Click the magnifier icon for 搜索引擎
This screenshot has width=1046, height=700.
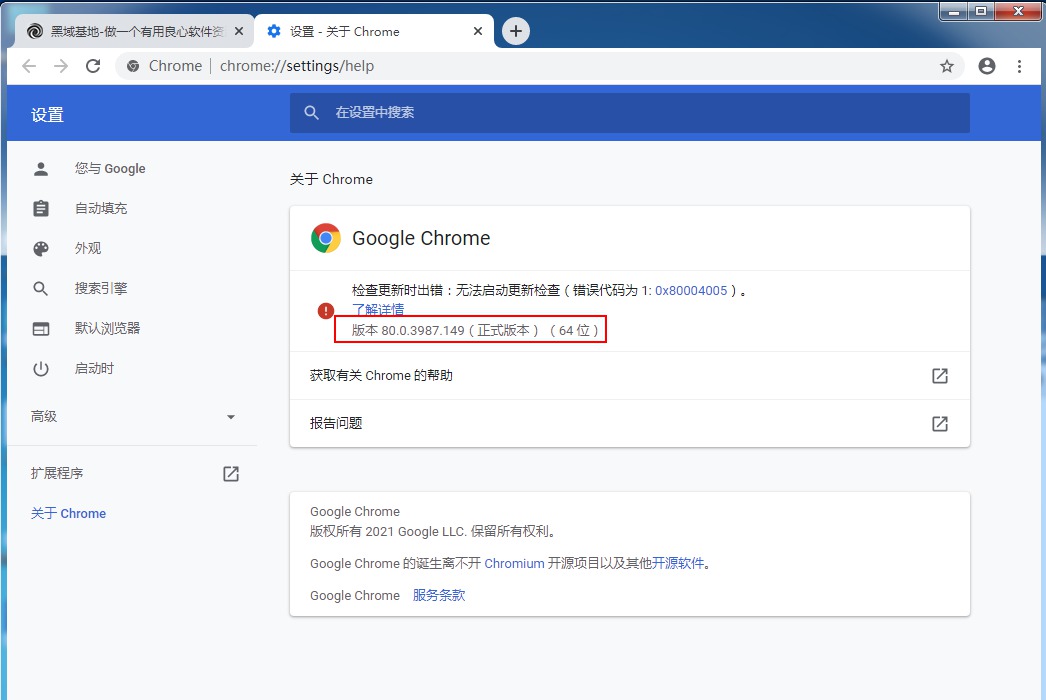(41, 288)
